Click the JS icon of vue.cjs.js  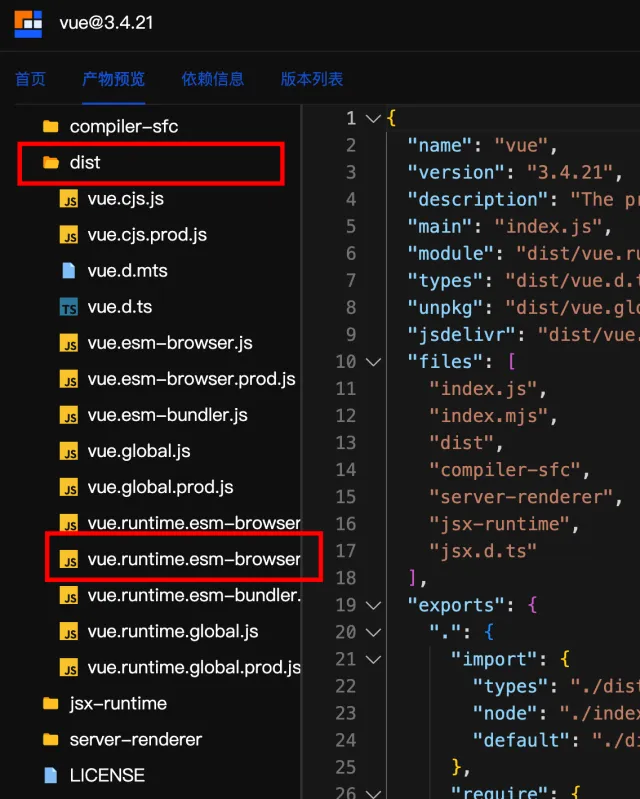pyautogui.click(x=69, y=199)
